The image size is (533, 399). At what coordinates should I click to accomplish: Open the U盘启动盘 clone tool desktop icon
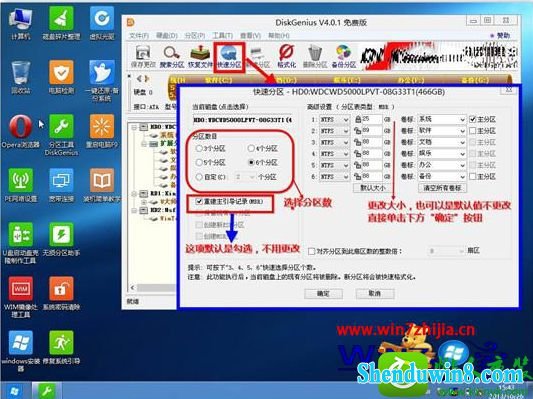tap(21, 243)
